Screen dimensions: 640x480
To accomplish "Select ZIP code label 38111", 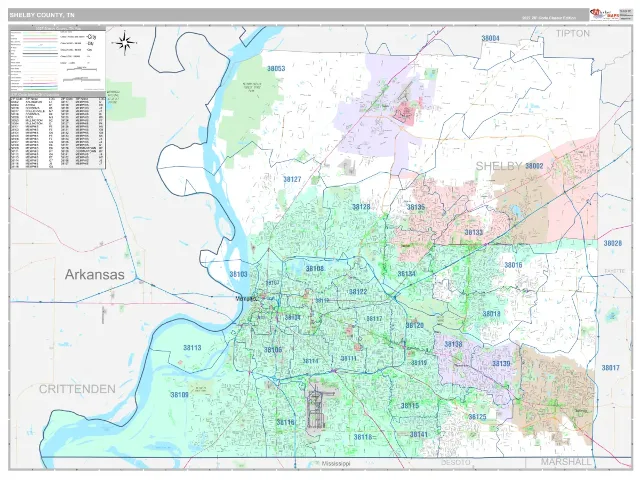I will (349, 358).
